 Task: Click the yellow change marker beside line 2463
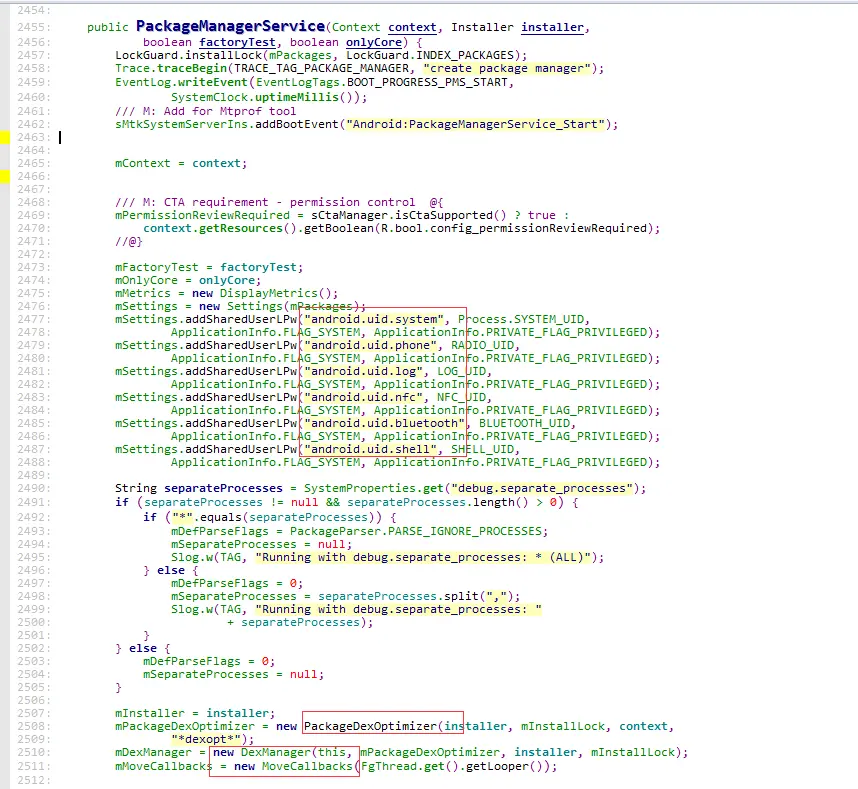(5, 137)
